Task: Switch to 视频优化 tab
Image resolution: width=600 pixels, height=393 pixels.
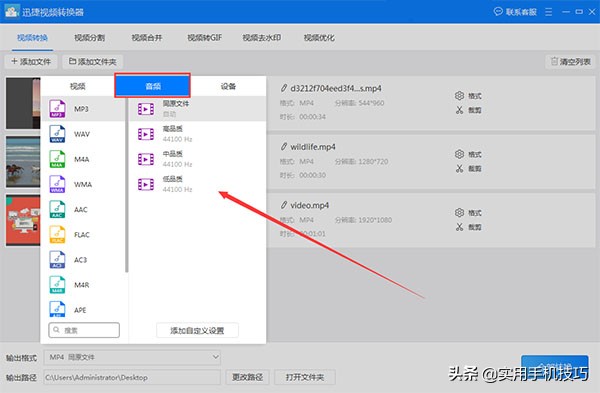Action: point(319,38)
